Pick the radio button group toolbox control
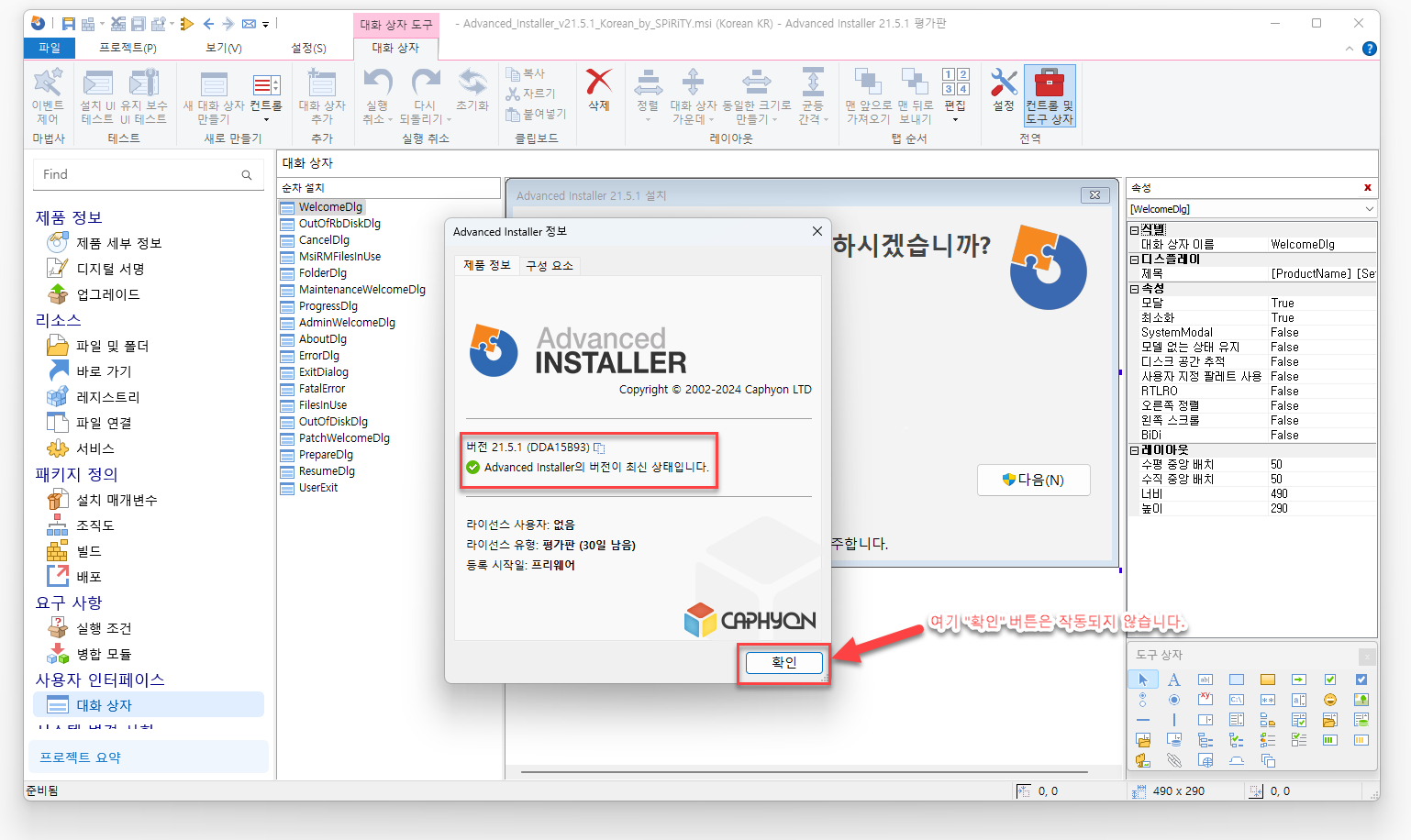Viewport: 1411px width, 840px height. coord(1143,700)
